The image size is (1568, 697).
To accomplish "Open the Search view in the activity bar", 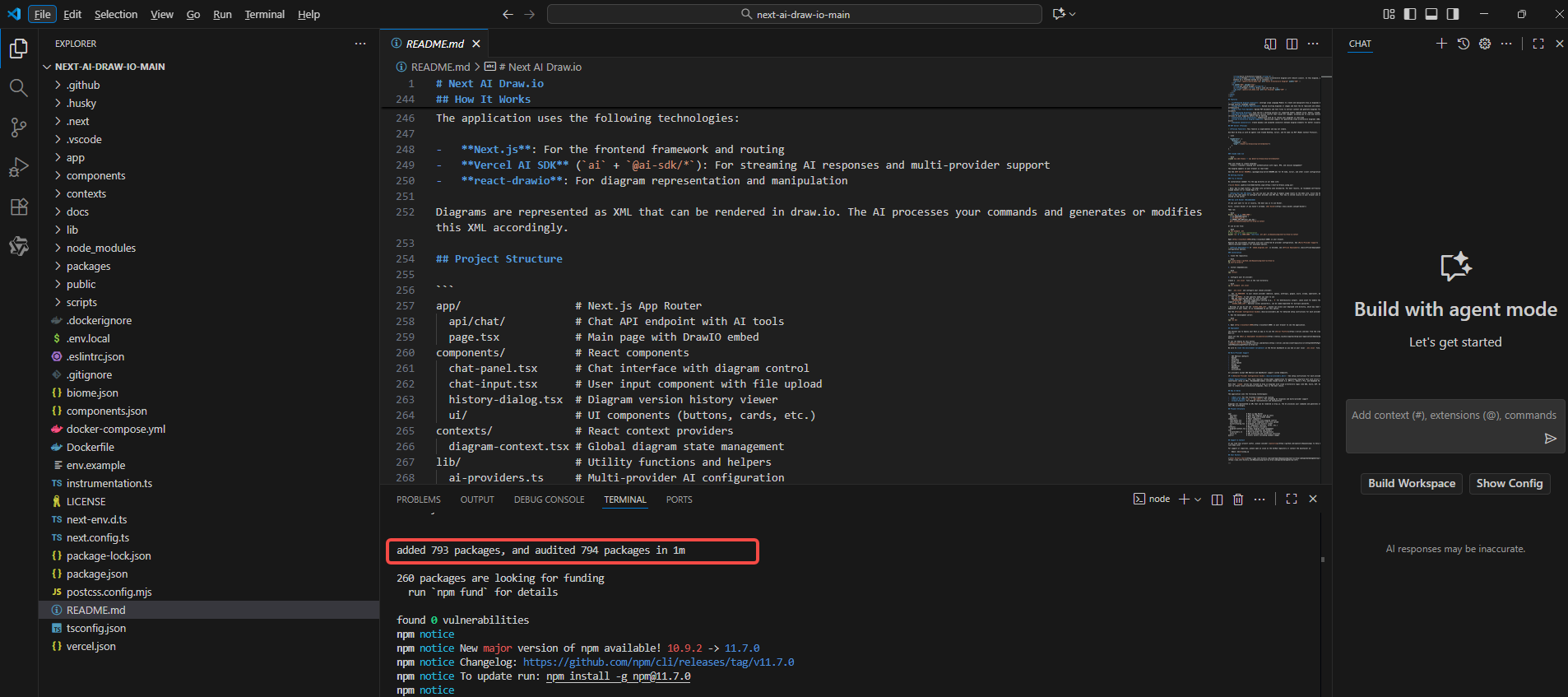I will [18, 88].
